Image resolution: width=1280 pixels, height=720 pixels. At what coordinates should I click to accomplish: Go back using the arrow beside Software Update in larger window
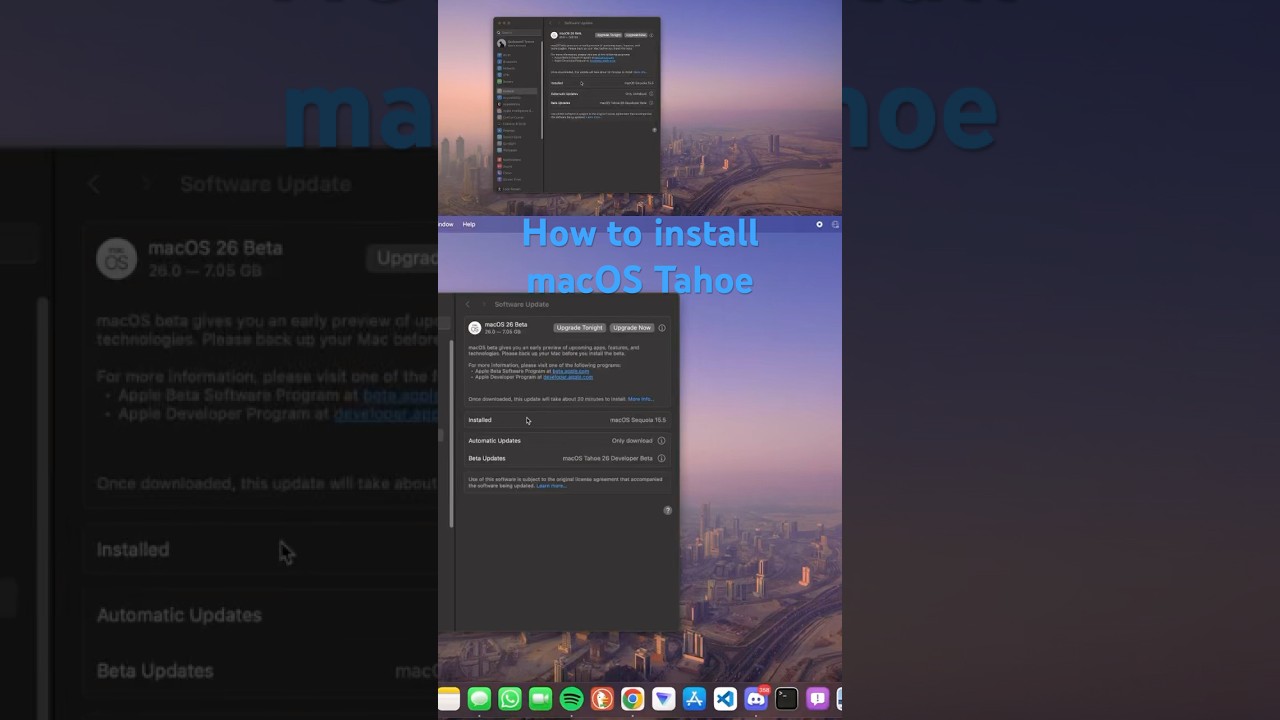(x=467, y=304)
